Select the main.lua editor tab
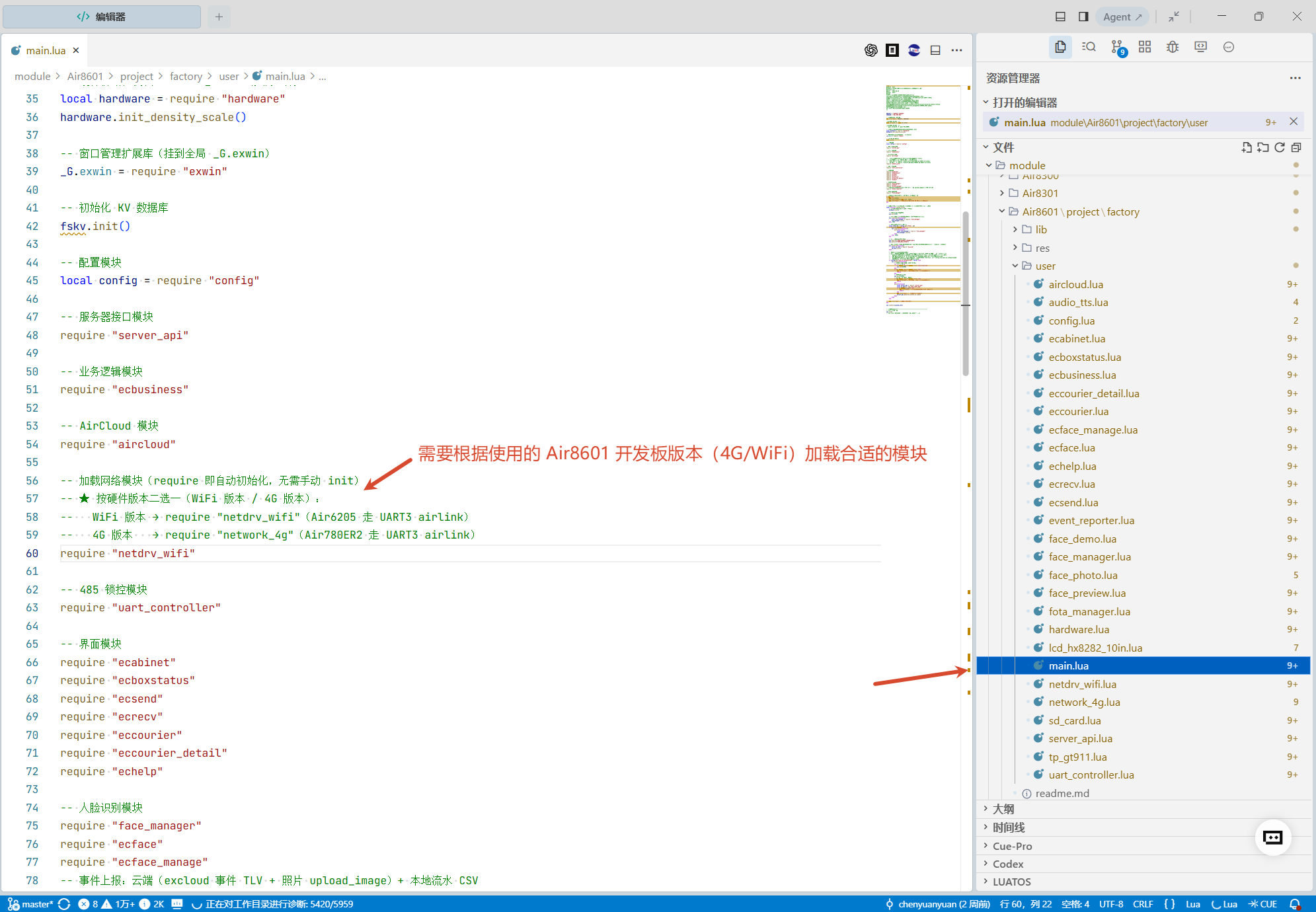The height and width of the screenshot is (912, 1316). click(45, 50)
